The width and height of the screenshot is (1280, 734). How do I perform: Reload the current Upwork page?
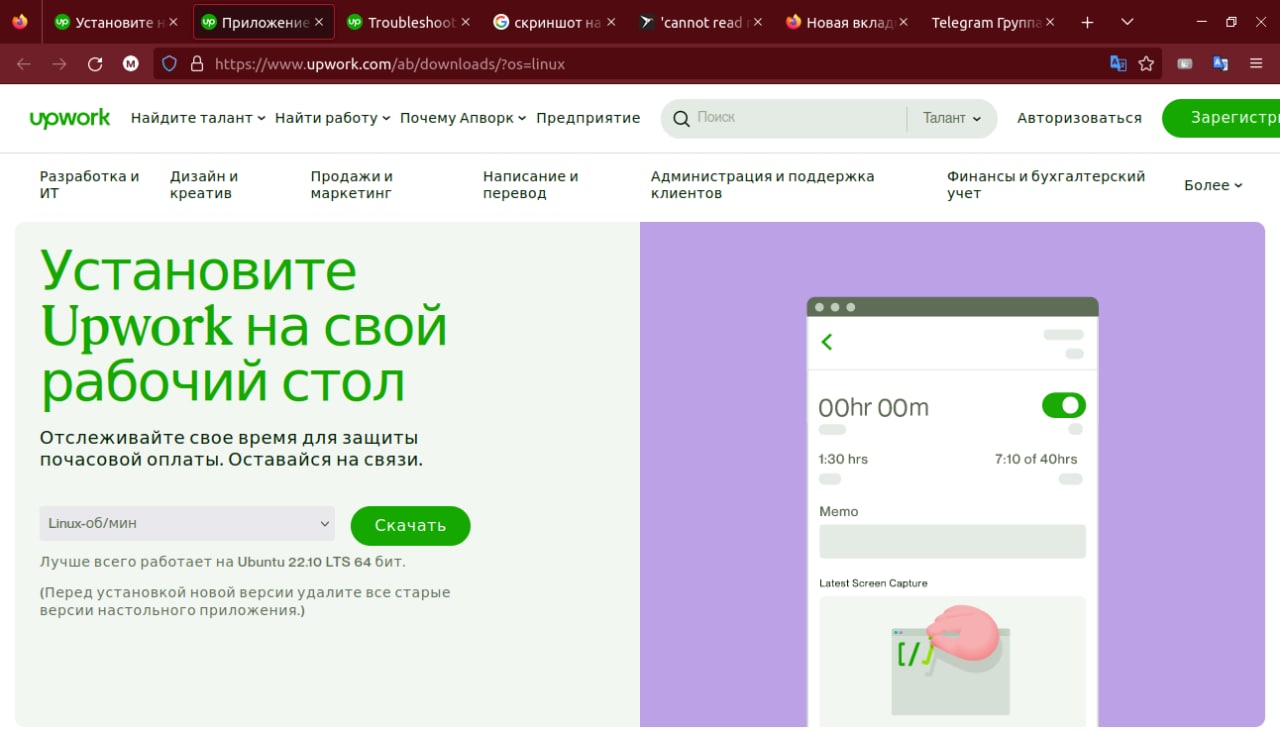click(95, 64)
